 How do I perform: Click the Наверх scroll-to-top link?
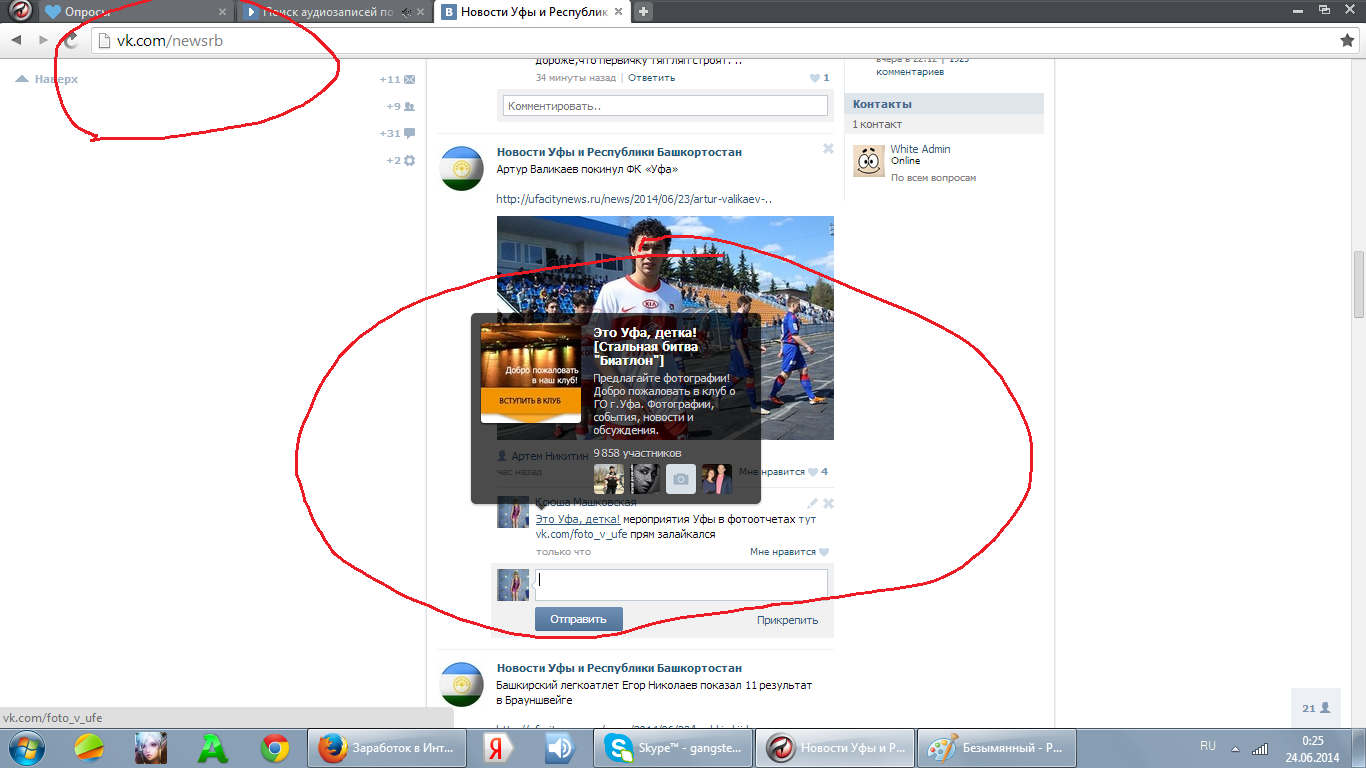click(x=47, y=79)
